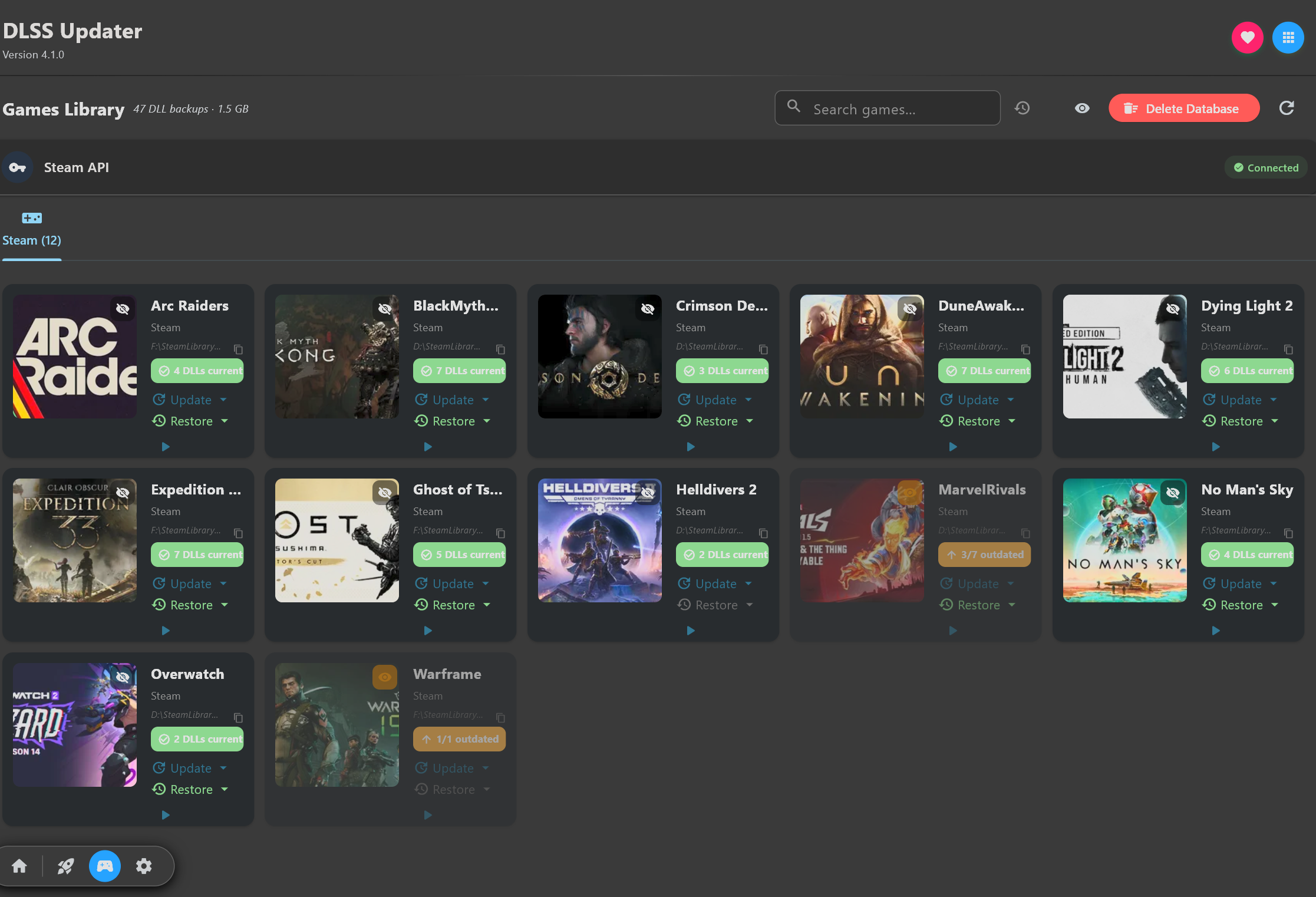The width and height of the screenshot is (1316, 897).
Task: Hide the Expedition 33 game card
Action: point(123,493)
